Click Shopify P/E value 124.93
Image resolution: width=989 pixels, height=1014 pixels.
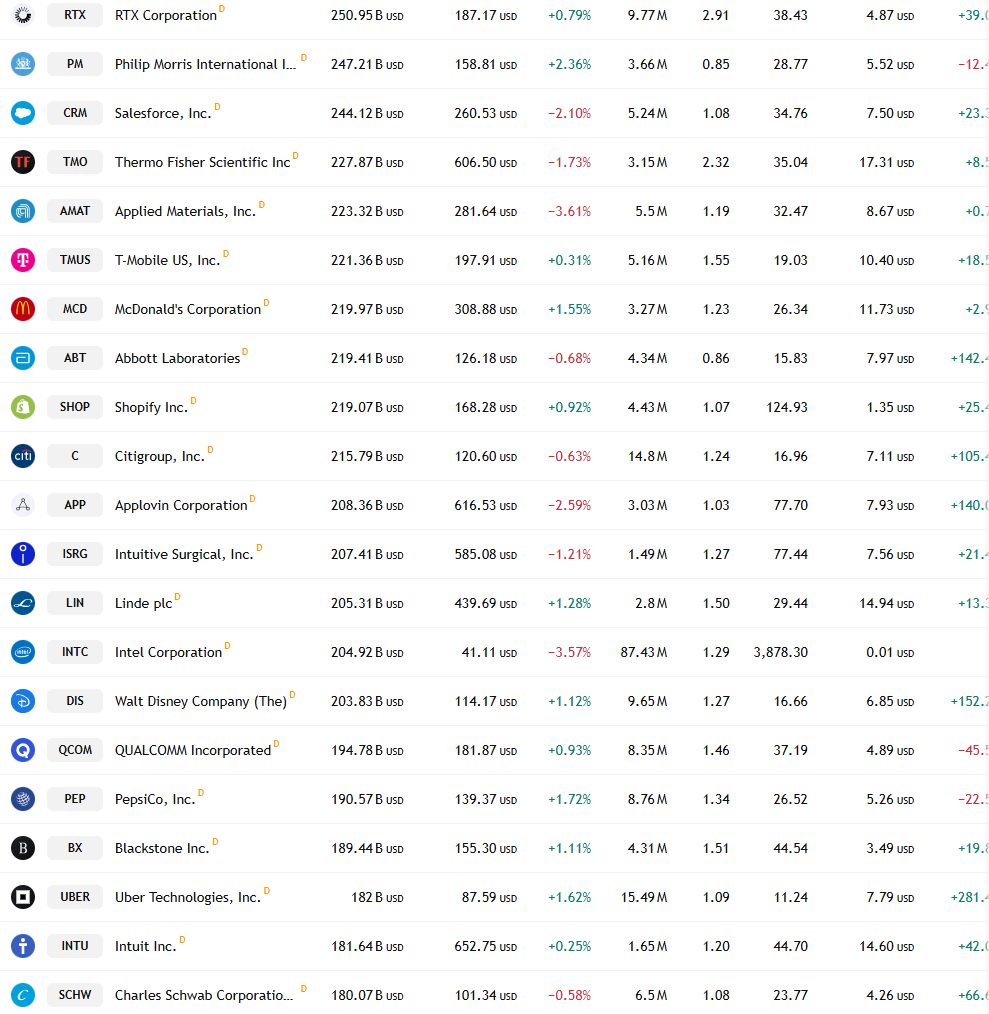[x=787, y=407]
